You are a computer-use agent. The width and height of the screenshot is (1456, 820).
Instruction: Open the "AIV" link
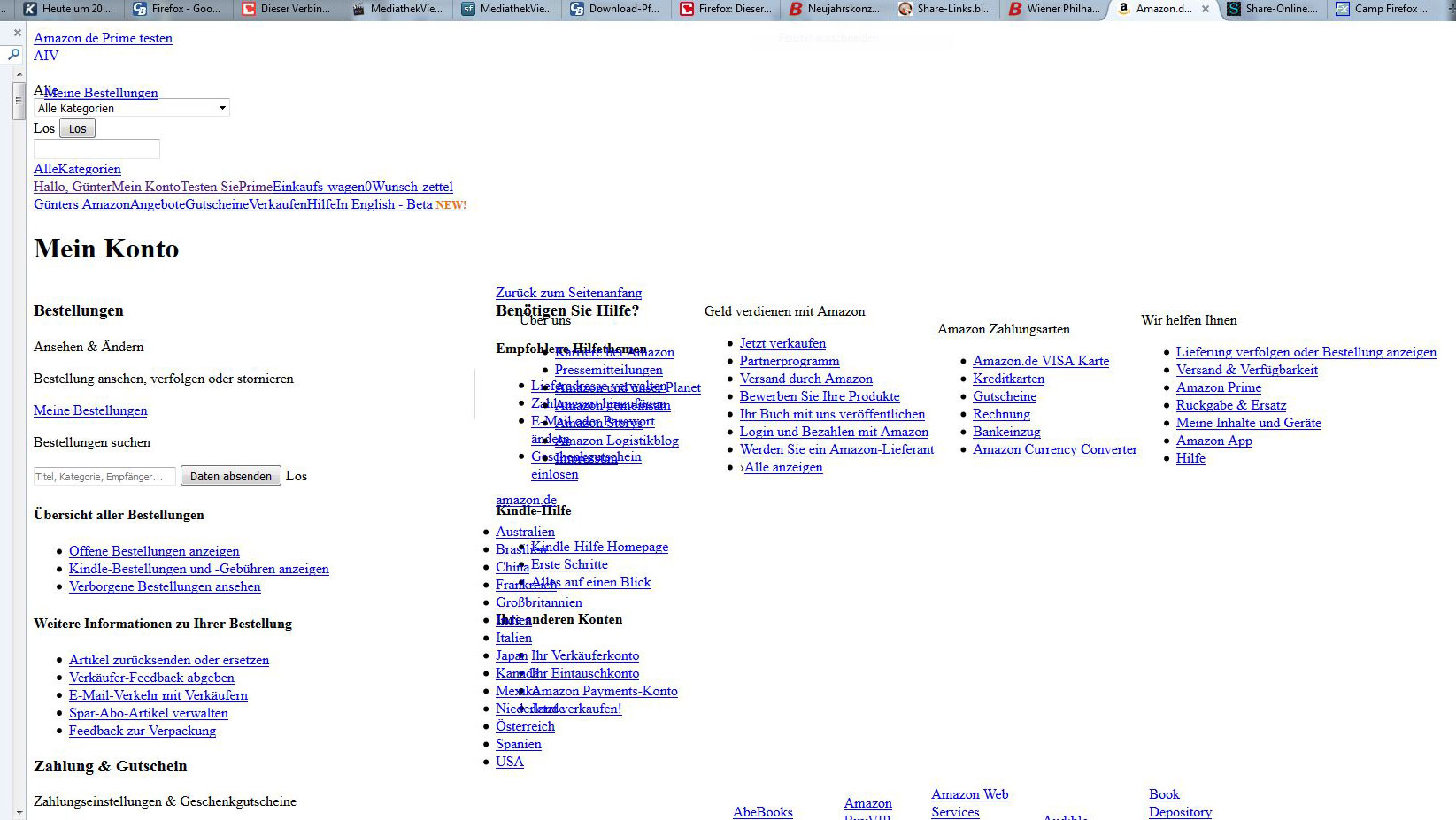46,56
